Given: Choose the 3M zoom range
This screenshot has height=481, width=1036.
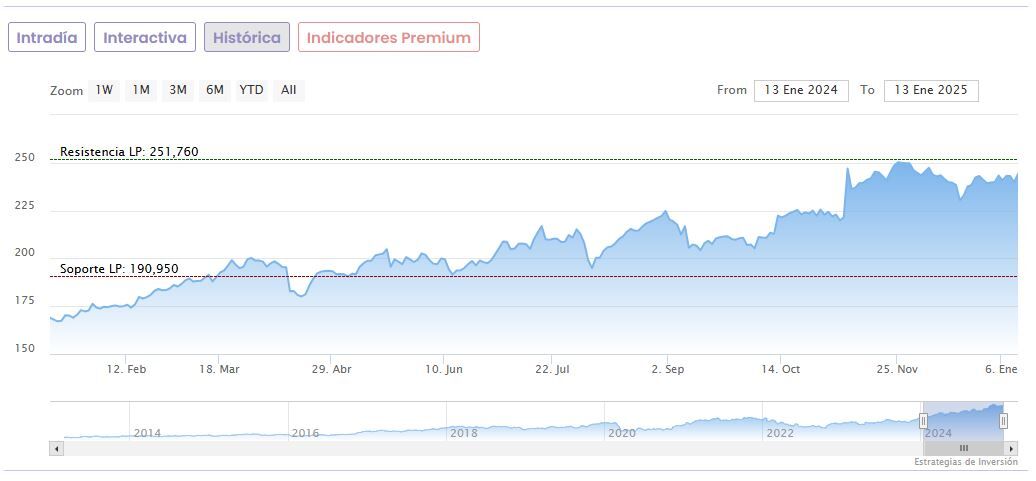Looking at the screenshot, I should (178, 90).
